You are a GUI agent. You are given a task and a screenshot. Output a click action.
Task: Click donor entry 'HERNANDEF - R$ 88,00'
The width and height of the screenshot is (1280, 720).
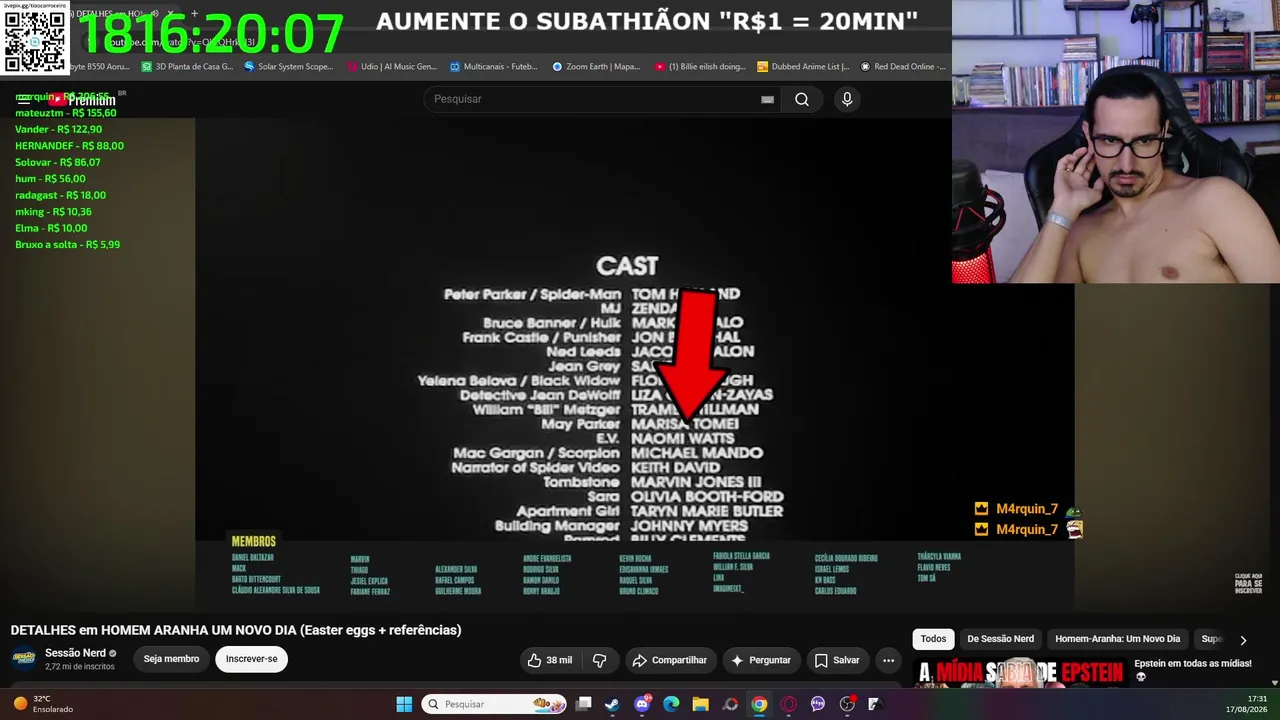pyautogui.click(x=69, y=146)
